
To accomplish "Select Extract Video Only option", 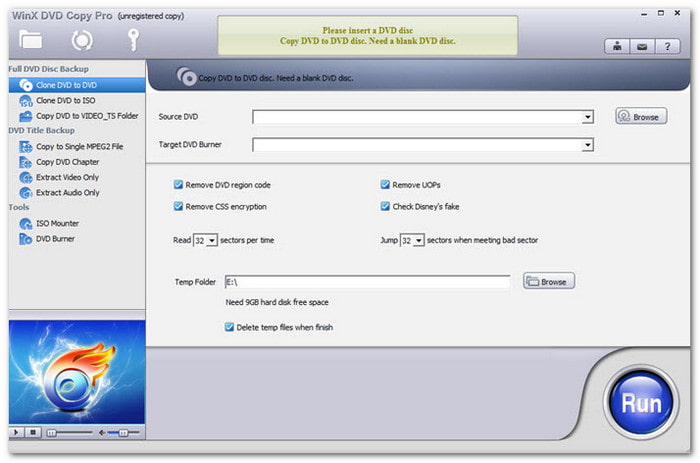I will click(77, 177).
